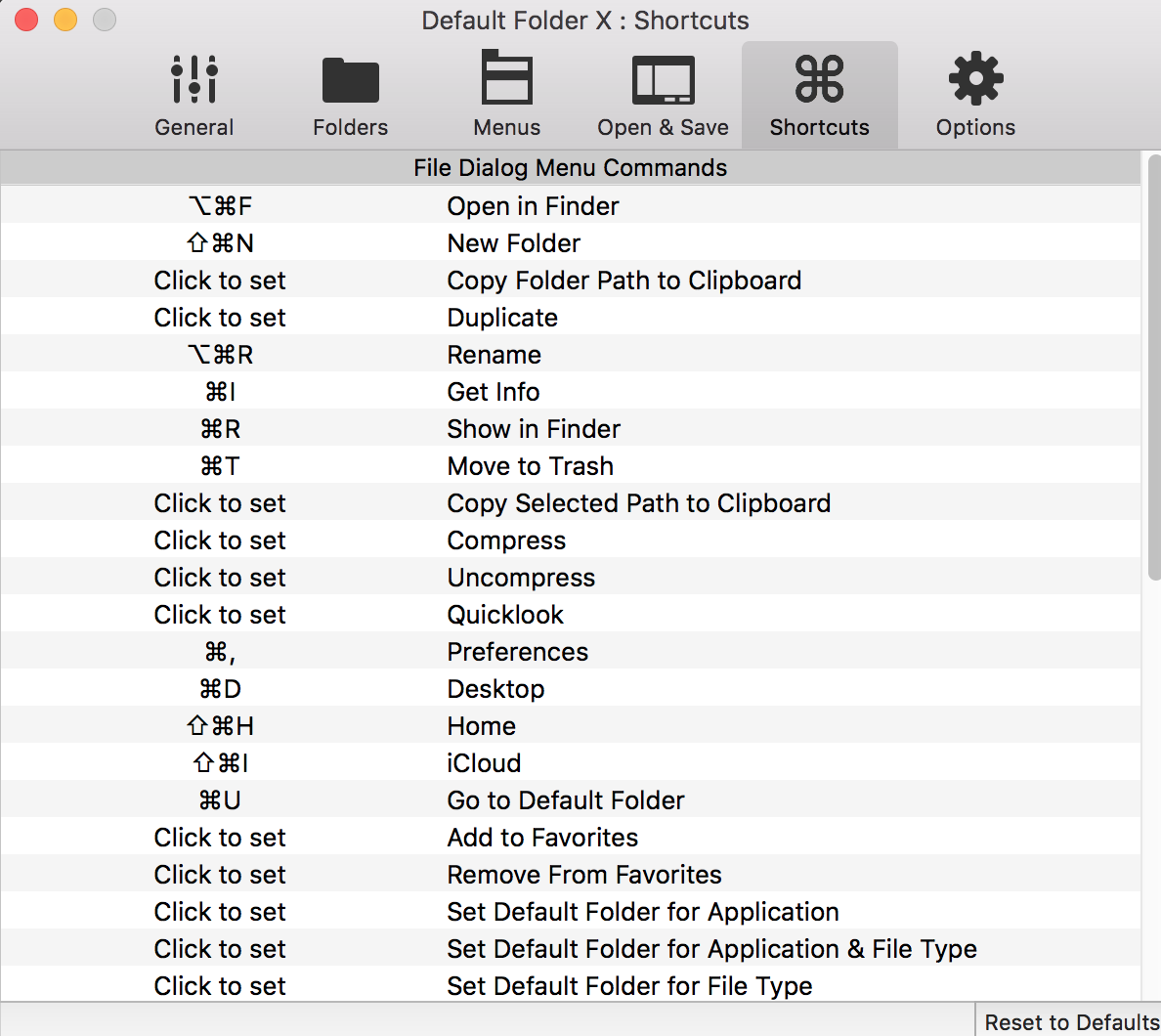Image resolution: width=1161 pixels, height=1036 pixels.
Task: Select the Add to Favorites label
Action: 542,838
